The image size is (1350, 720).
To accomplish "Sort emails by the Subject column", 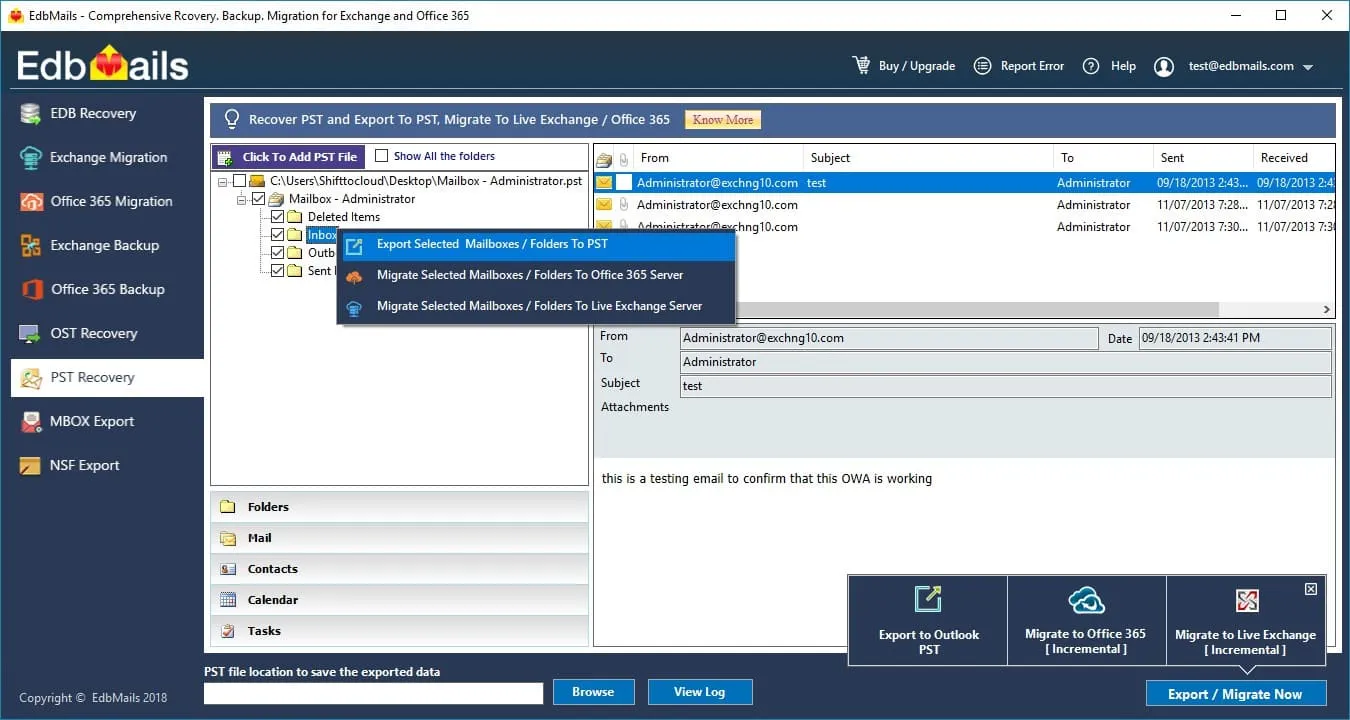I will coord(929,158).
